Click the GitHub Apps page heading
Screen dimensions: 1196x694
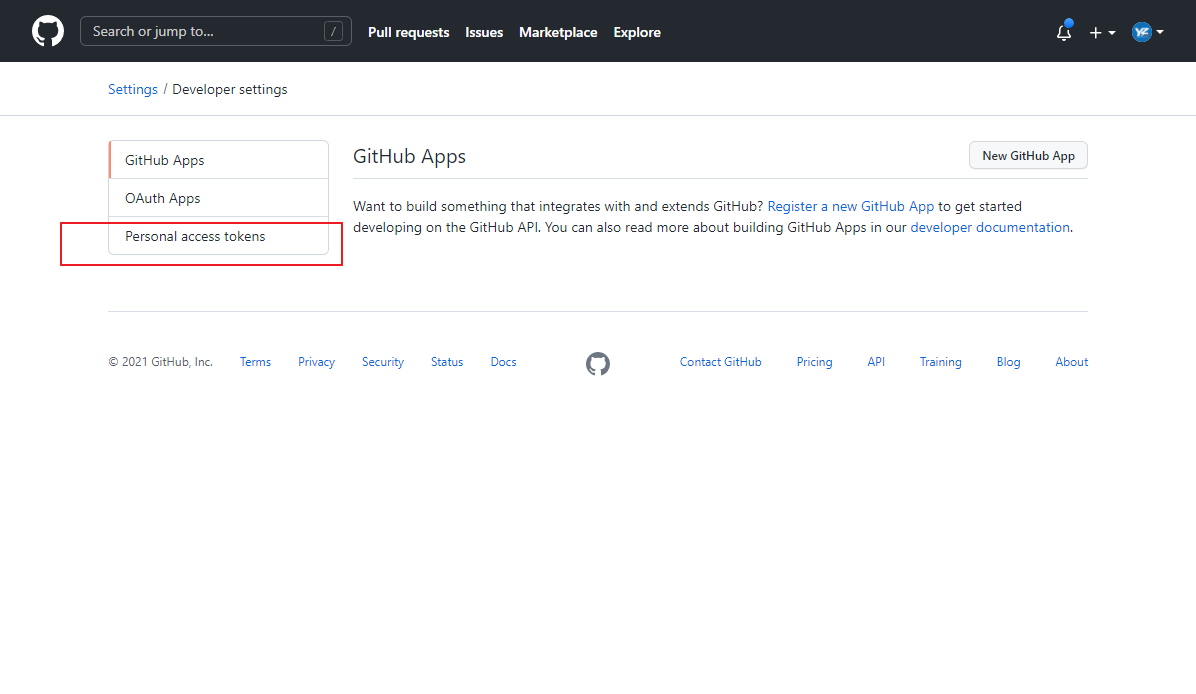[410, 156]
